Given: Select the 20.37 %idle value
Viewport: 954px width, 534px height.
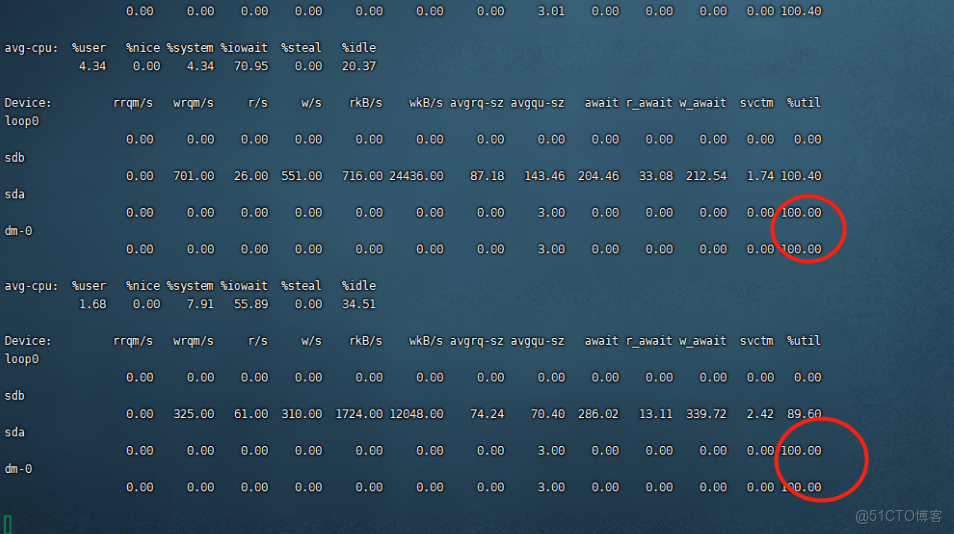Looking at the screenshot, I should 358,66.
